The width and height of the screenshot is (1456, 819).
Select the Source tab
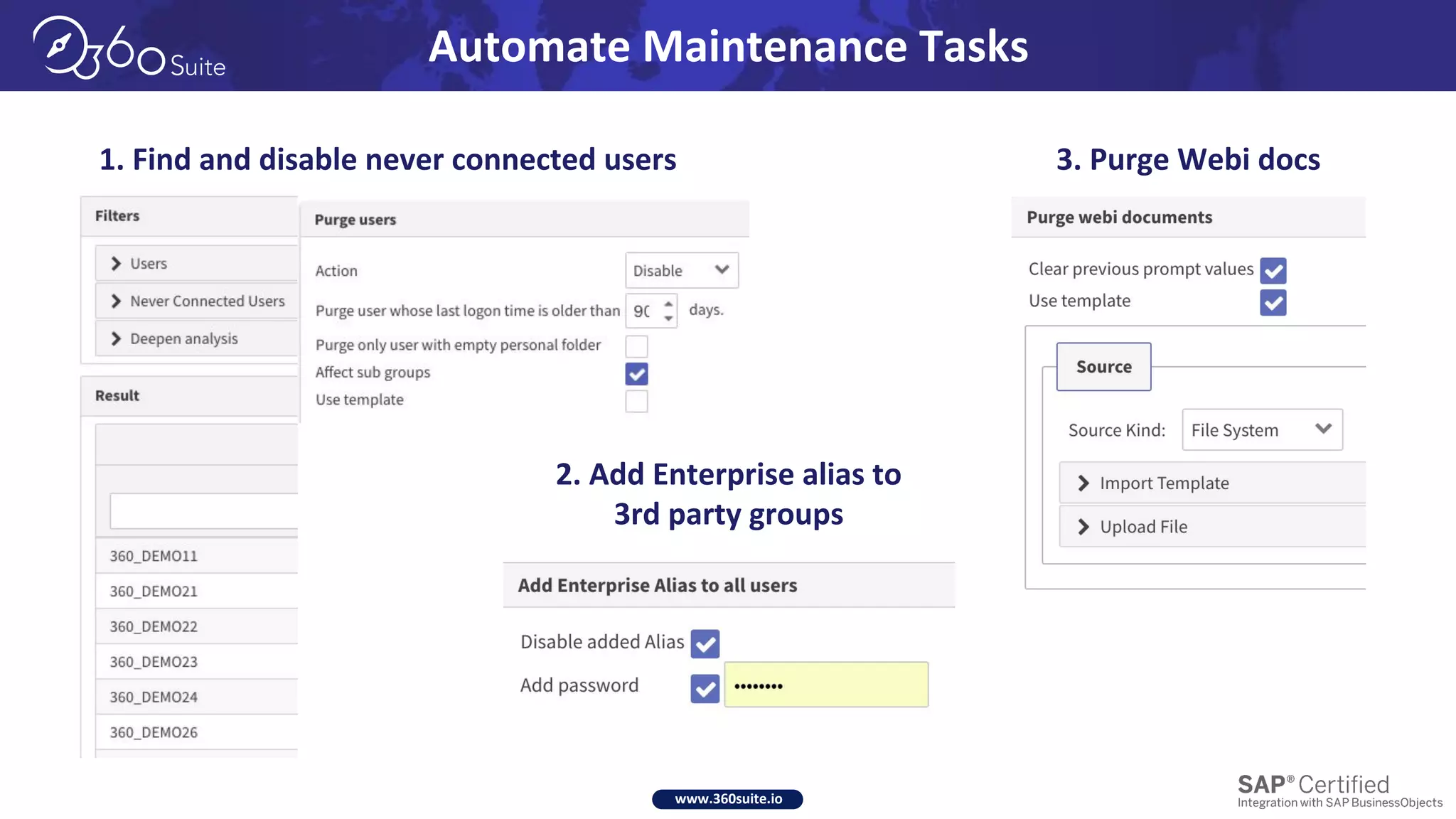(x=1103, y=367)
